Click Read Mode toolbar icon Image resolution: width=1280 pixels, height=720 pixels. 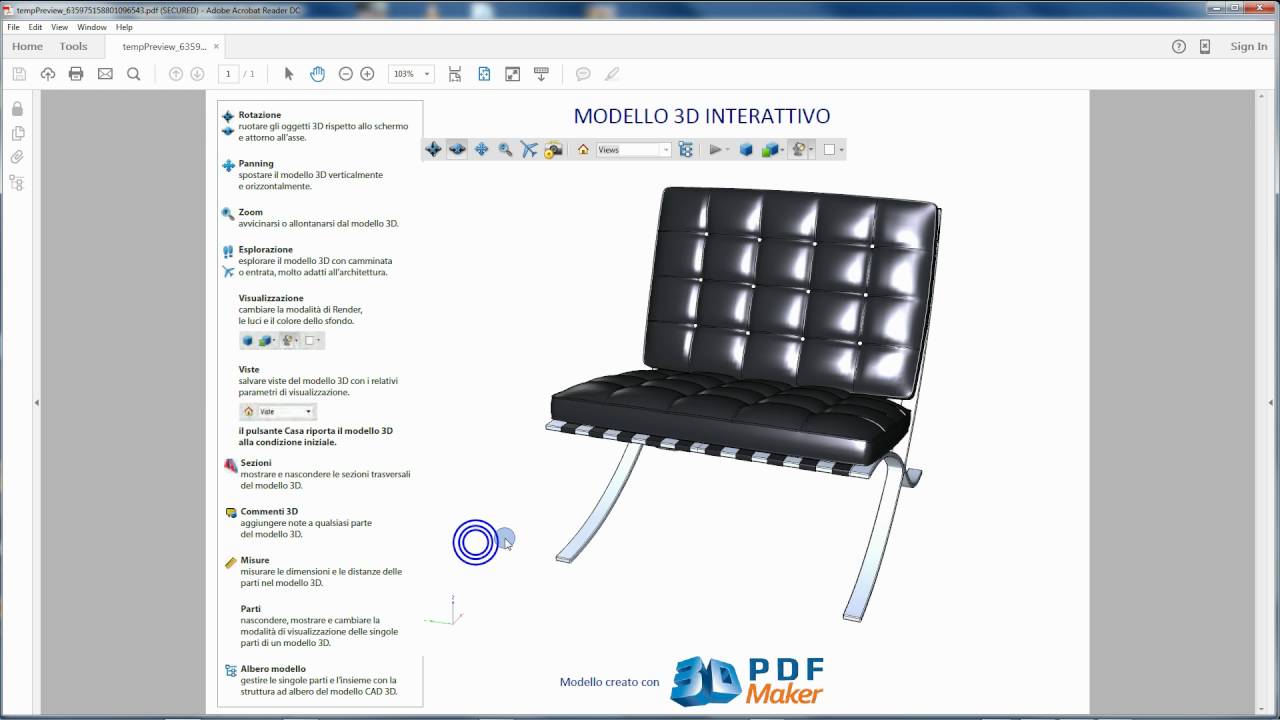pos(542,74)
